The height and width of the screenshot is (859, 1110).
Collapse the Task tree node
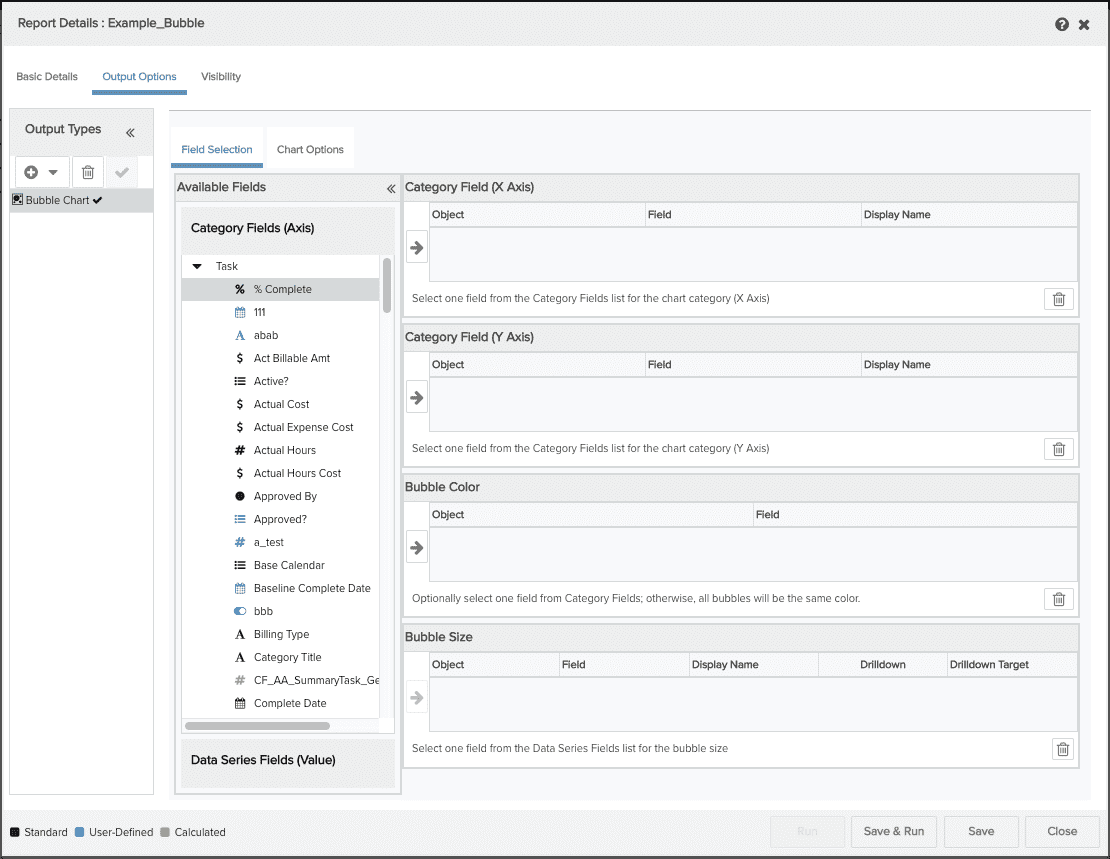197,267
